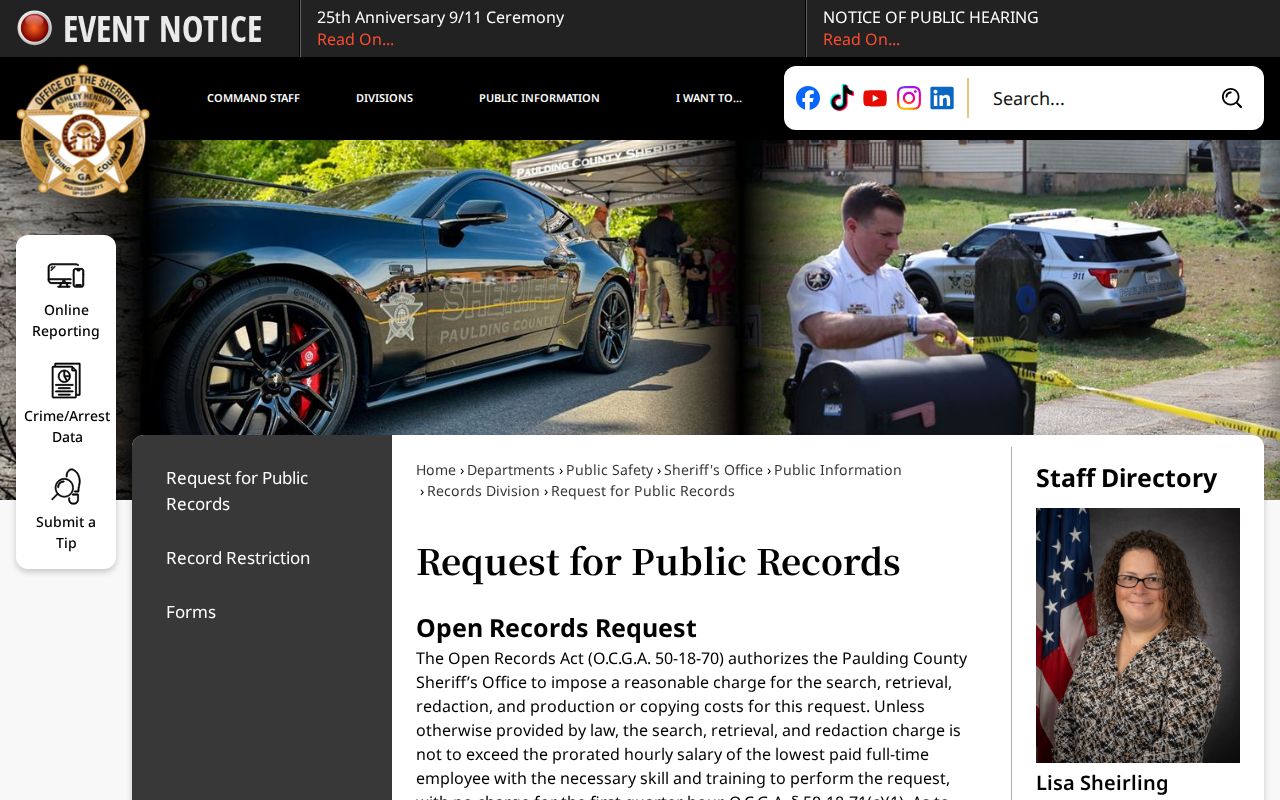Open the Facebook page icon
Viewport: 1280px width, 800px height.
pos(808,98)
